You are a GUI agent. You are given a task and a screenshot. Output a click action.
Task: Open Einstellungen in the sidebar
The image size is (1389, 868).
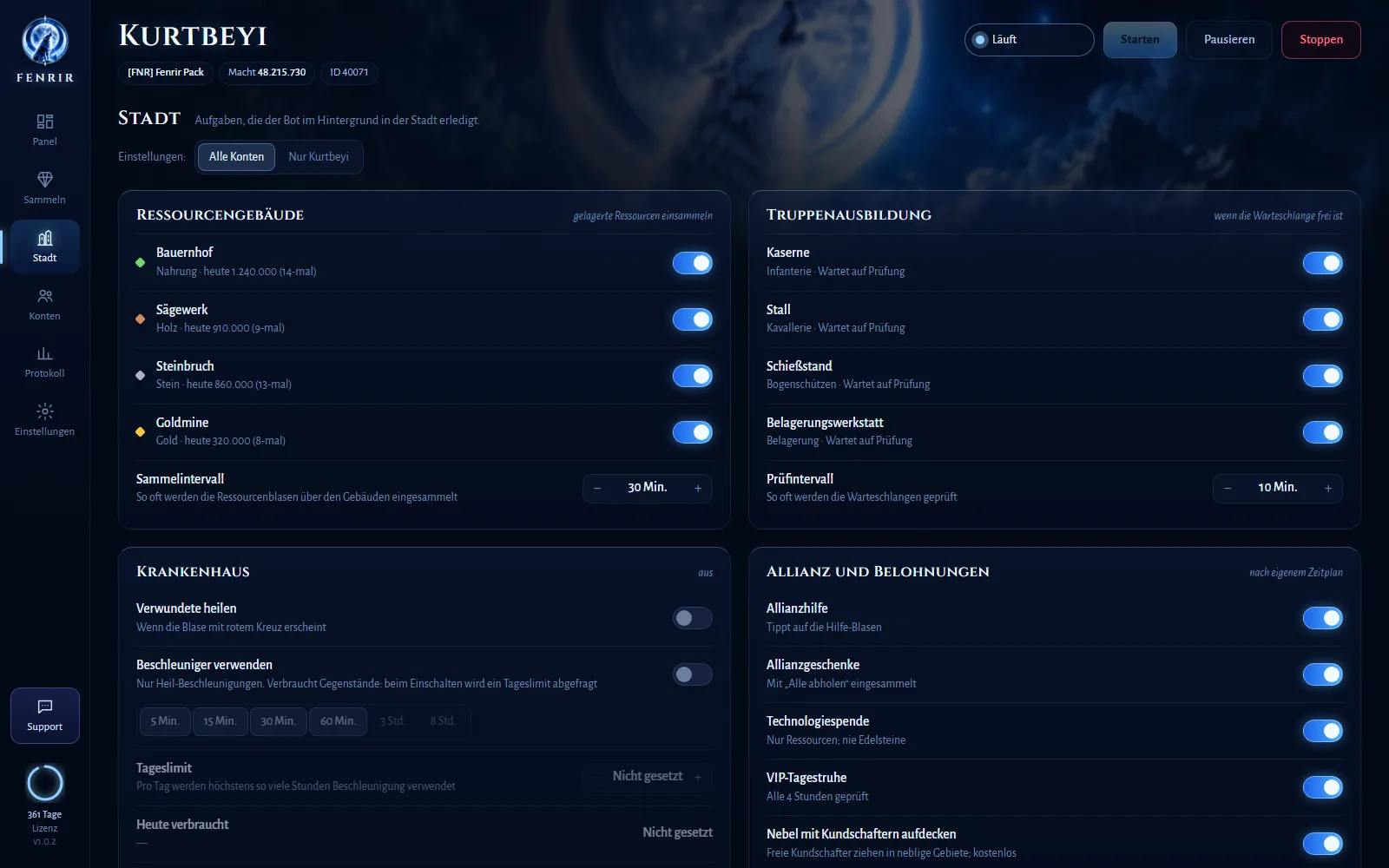click(x=45, y=420)
